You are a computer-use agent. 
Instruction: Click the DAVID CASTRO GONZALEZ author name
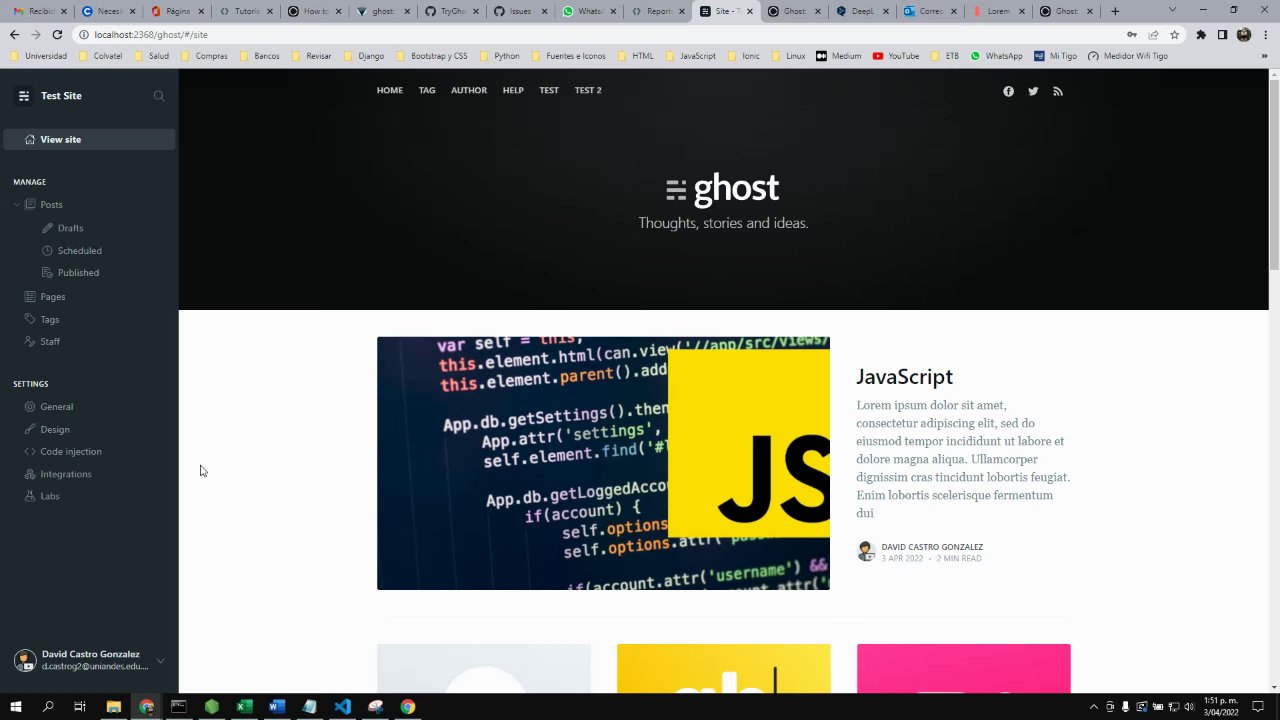(932, 547)
